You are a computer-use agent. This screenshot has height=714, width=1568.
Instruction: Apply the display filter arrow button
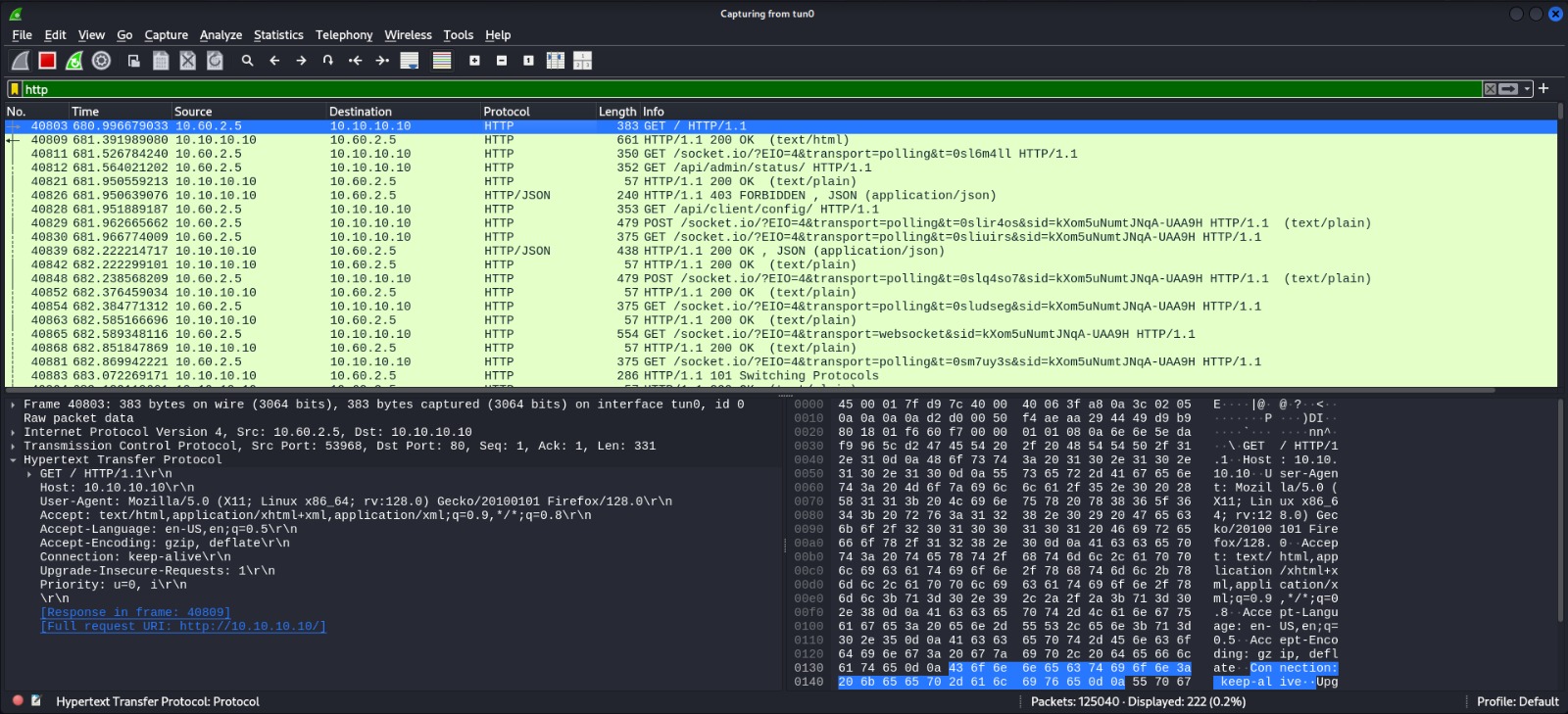pos(1509,89)
